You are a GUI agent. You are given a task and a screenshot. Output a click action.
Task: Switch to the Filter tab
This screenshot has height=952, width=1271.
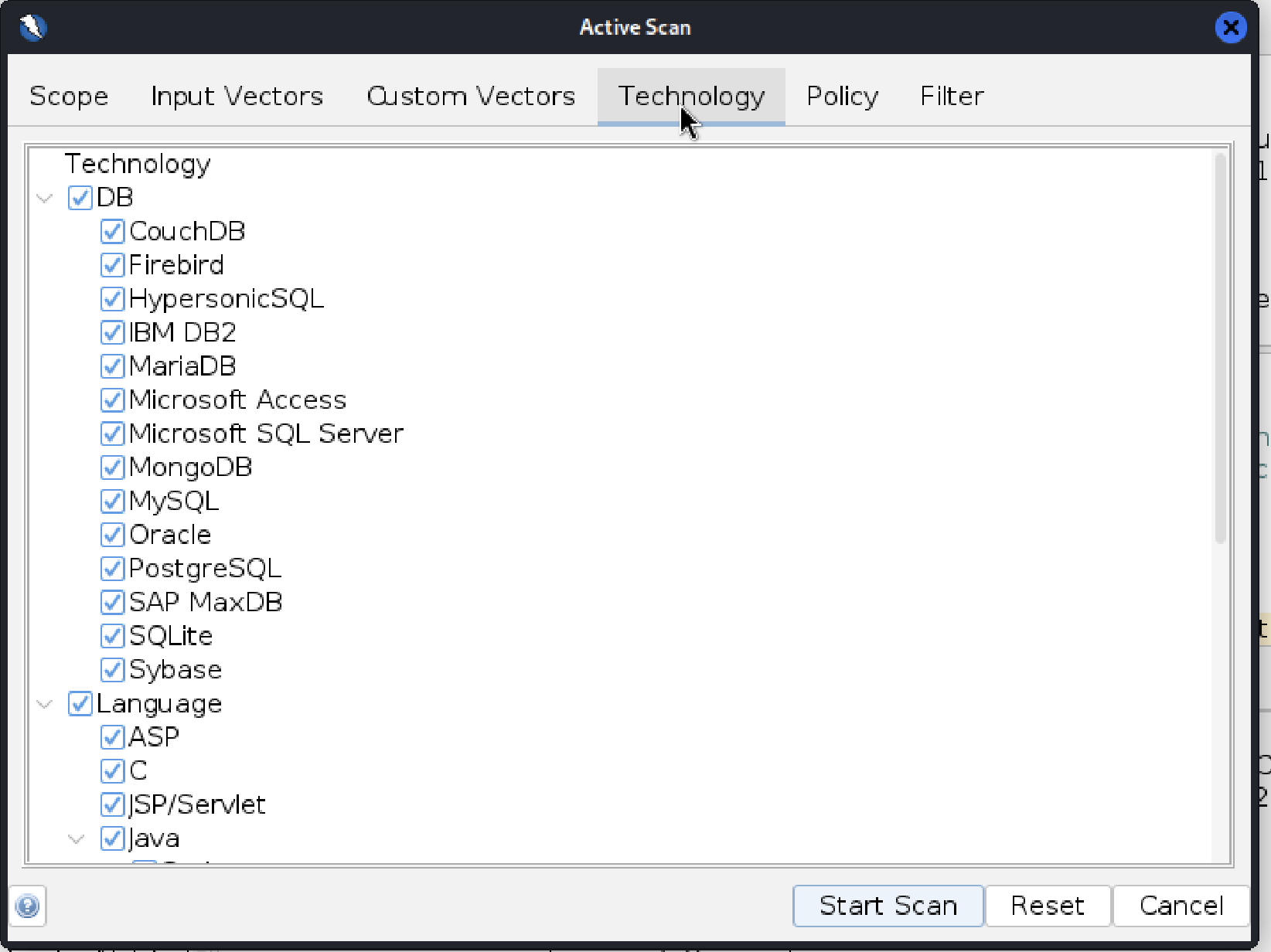tap(952, 96)
